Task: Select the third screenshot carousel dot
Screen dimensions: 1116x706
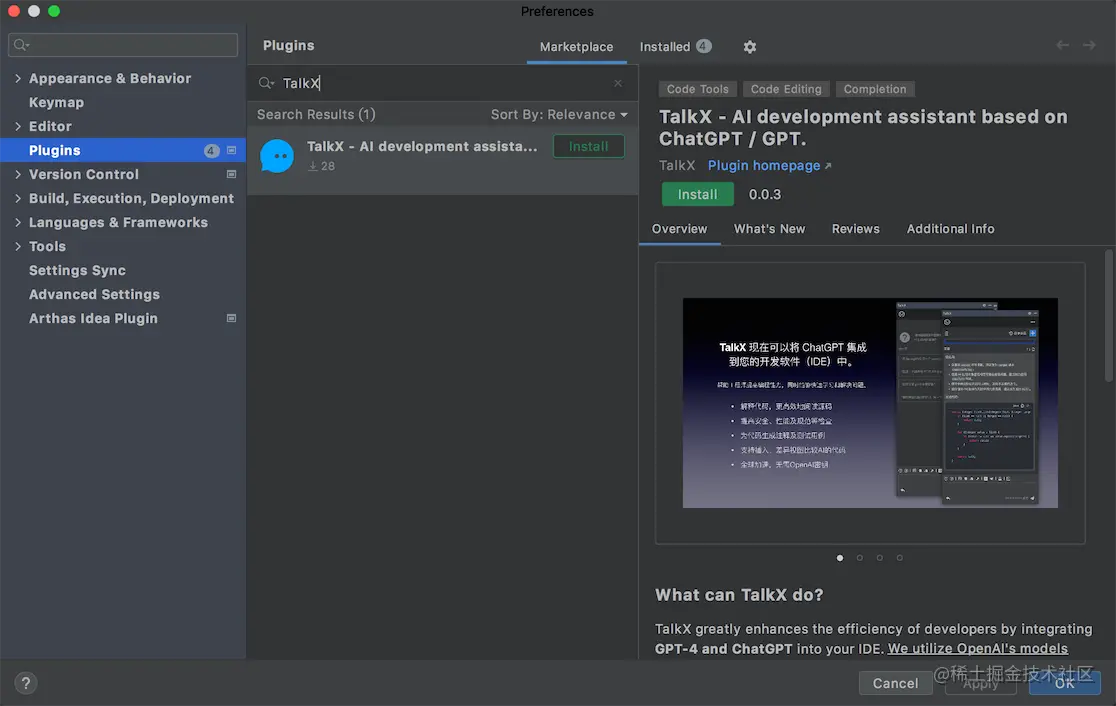Action: (x=880, y=558)
